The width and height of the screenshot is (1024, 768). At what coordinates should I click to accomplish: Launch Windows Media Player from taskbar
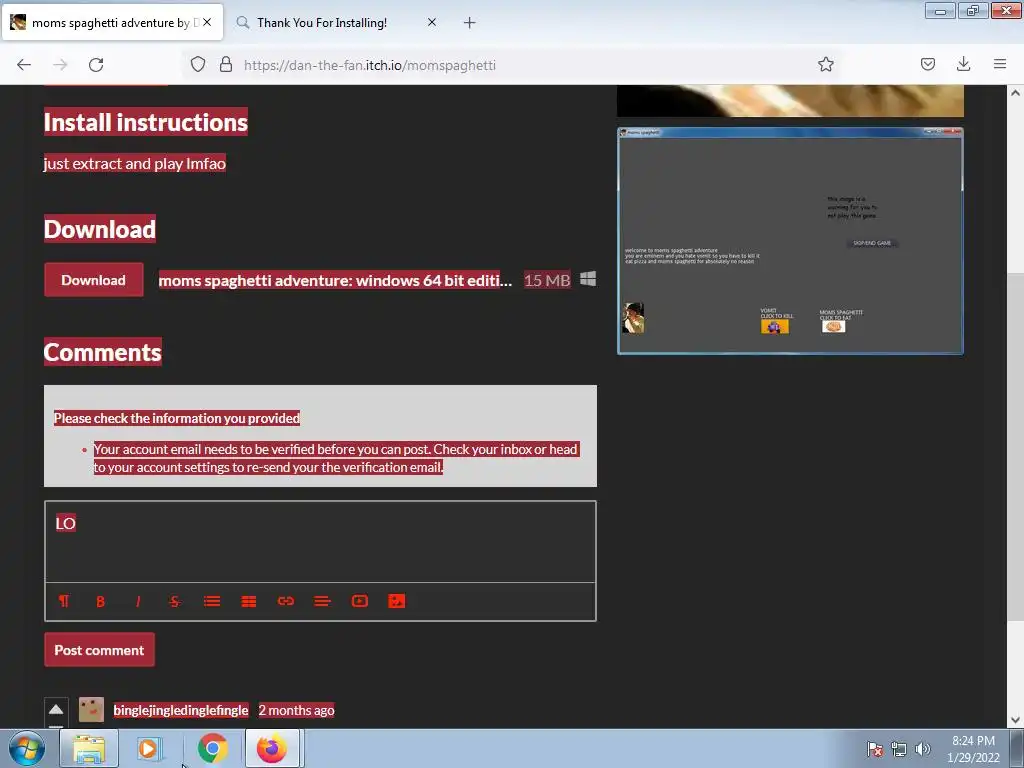(x=149, y=748)
